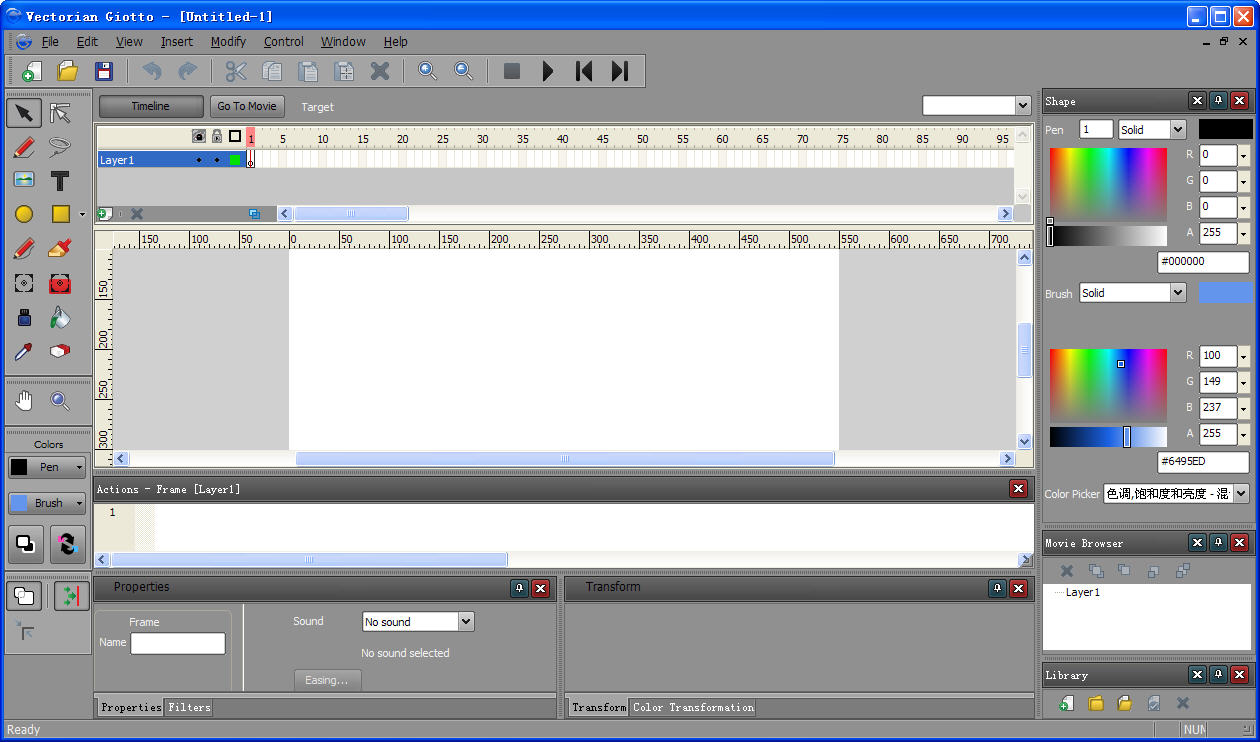
Task: Open the Modify menu
Action: pyautogui.click(x=228, y=42)
